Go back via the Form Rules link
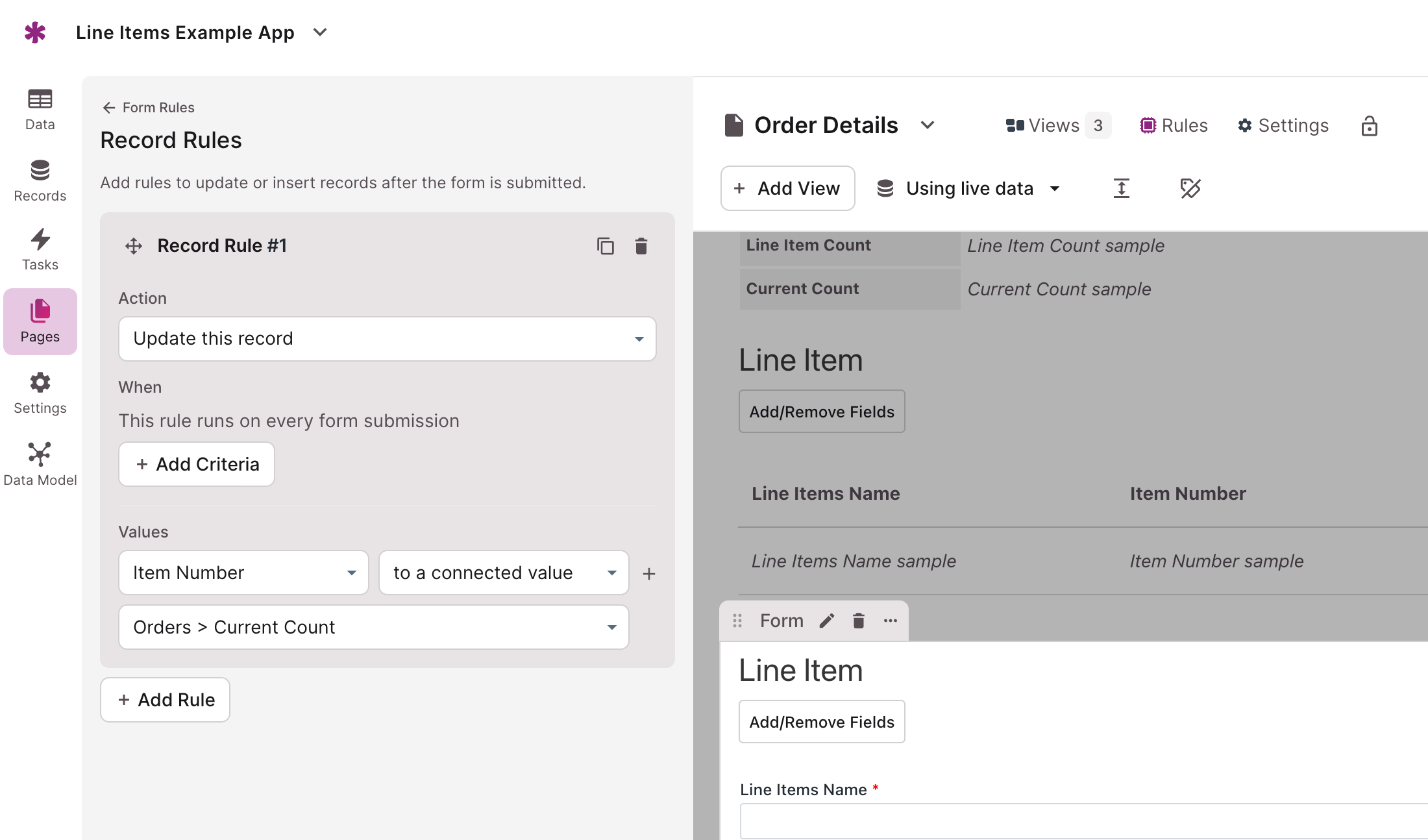Image resolution: width=1428 pixels, height=840 pixels. click(149, 107)
